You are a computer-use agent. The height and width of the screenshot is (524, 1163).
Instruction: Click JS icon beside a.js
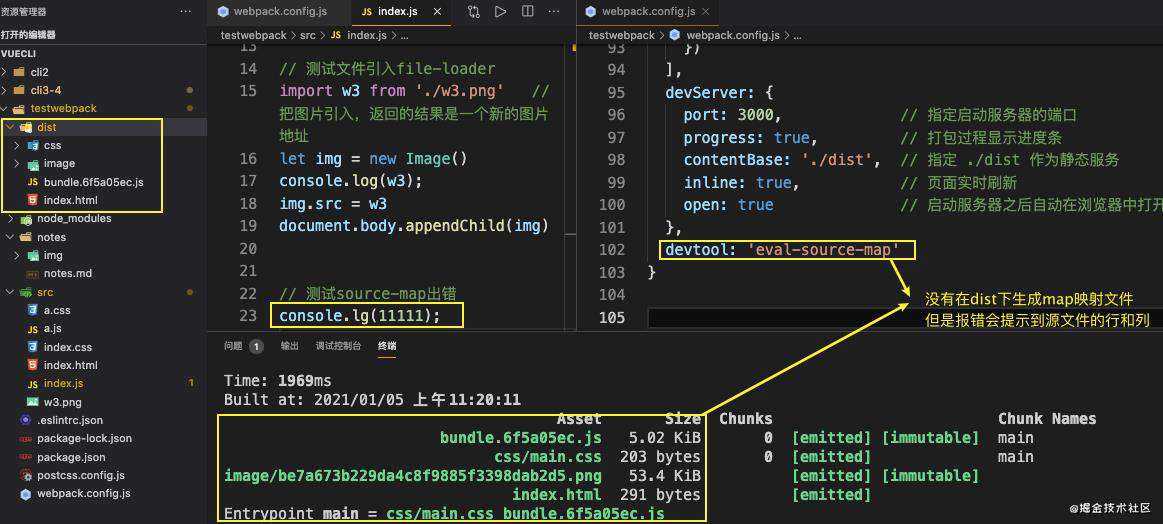coord(32,329)
